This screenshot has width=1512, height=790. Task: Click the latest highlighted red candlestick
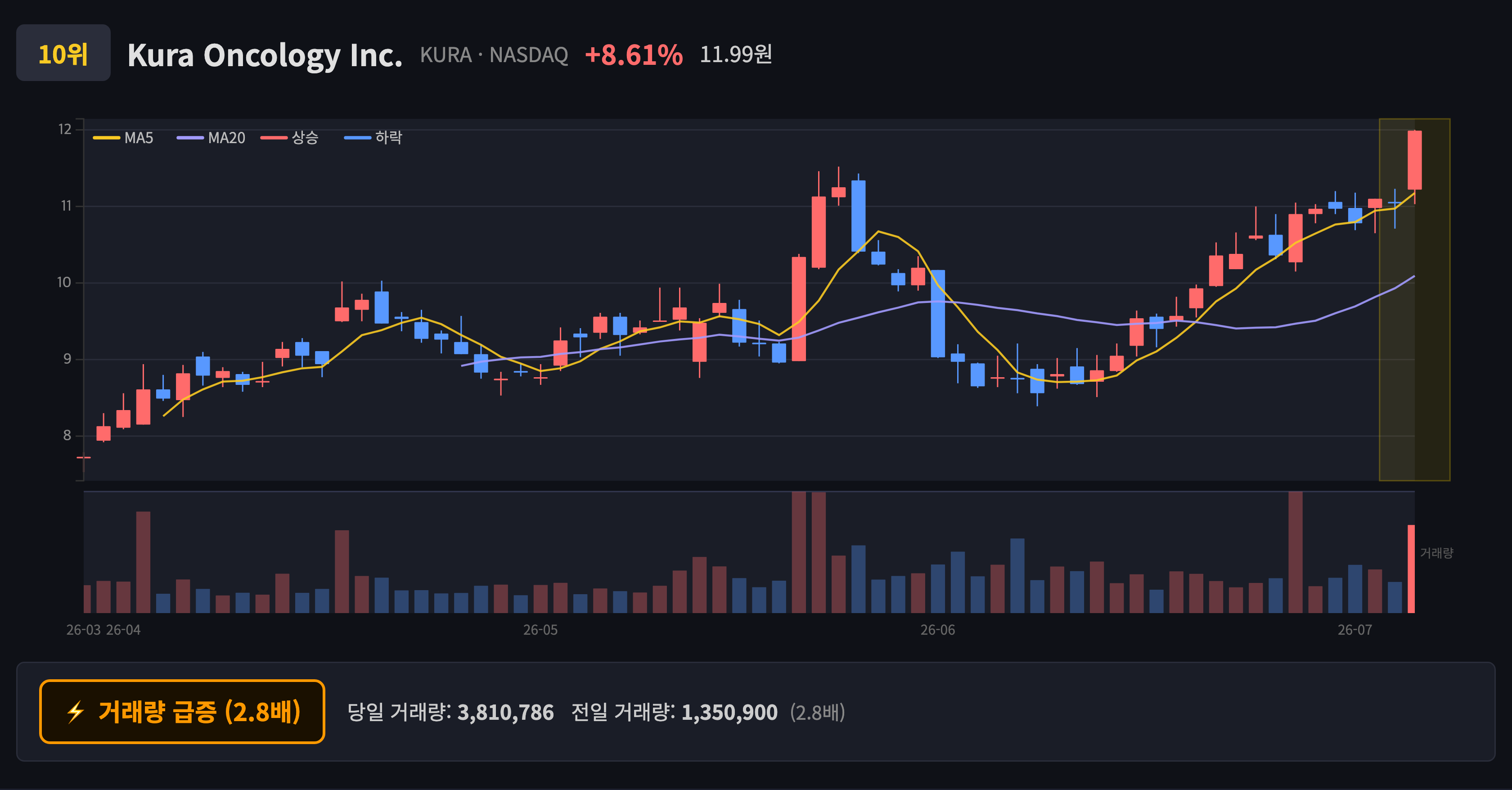(x=1414, y=160)
